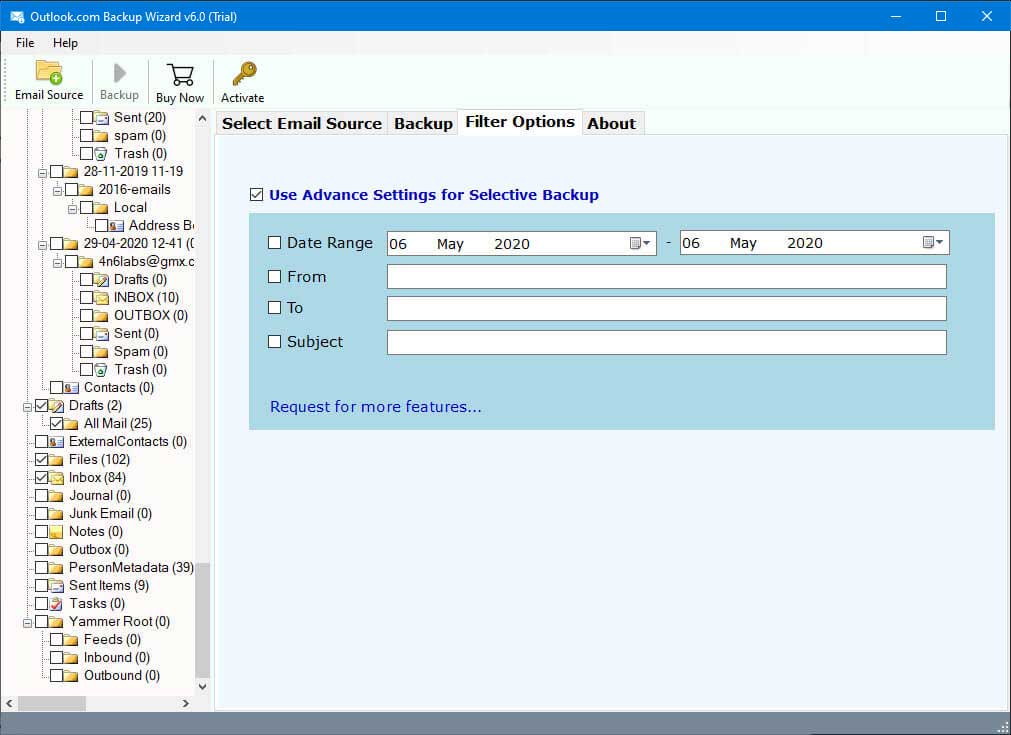1011x735 pixels.
Task: Open the start date calendar dropdown
Action: tap(640, 243)
